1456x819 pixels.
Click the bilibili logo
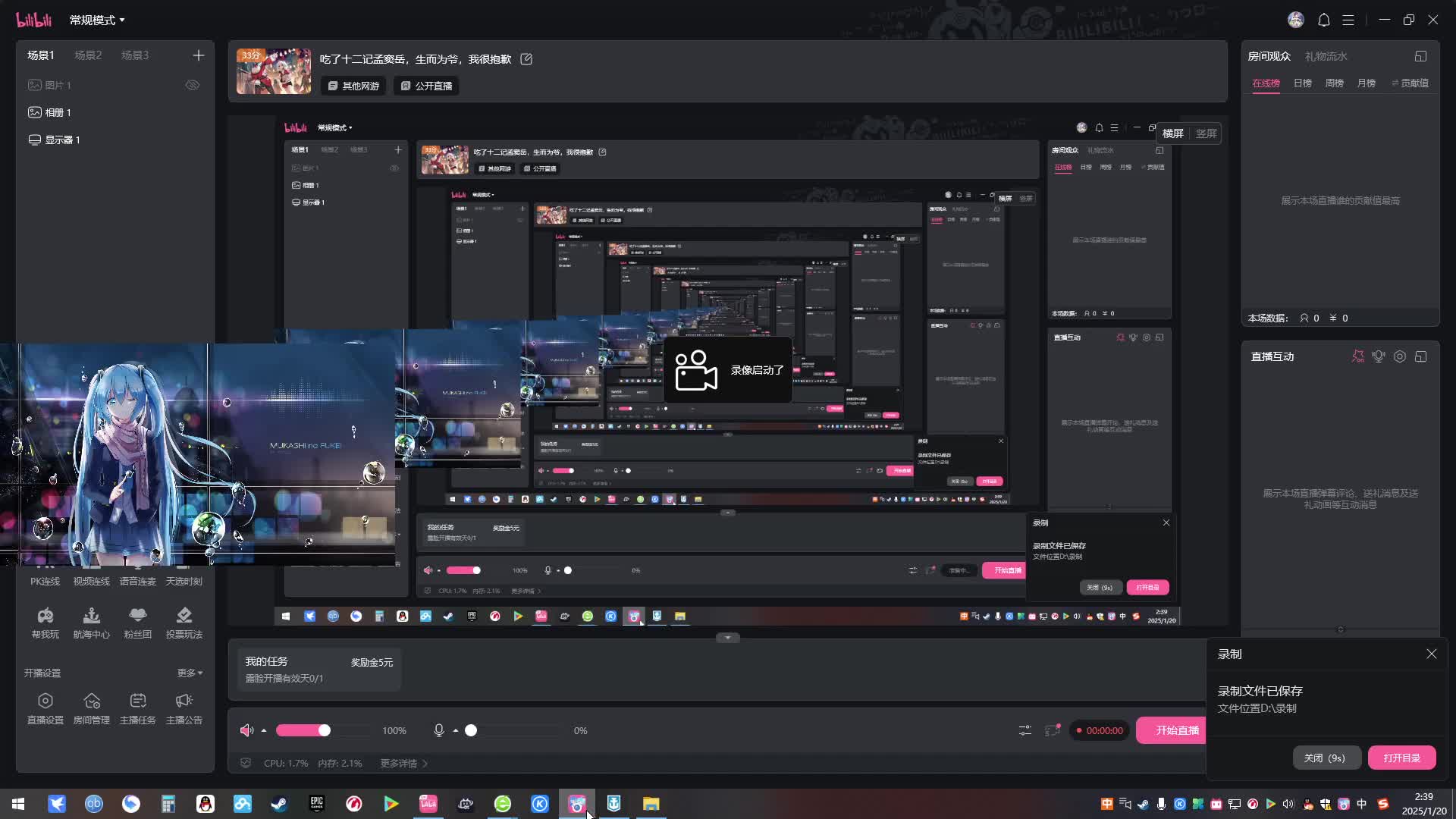[34, 20]
